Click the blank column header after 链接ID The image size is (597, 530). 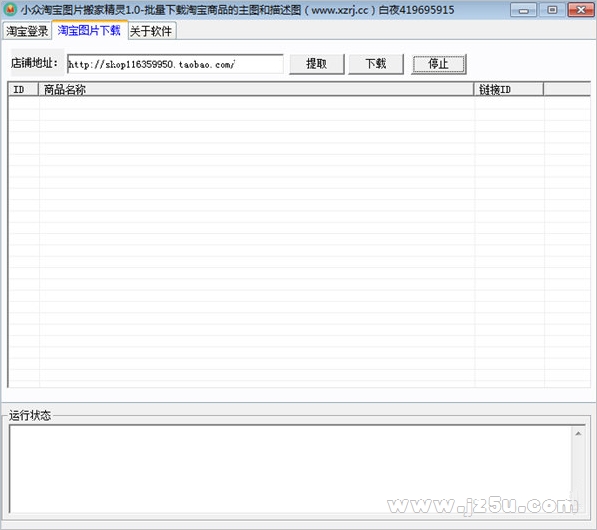567,89
